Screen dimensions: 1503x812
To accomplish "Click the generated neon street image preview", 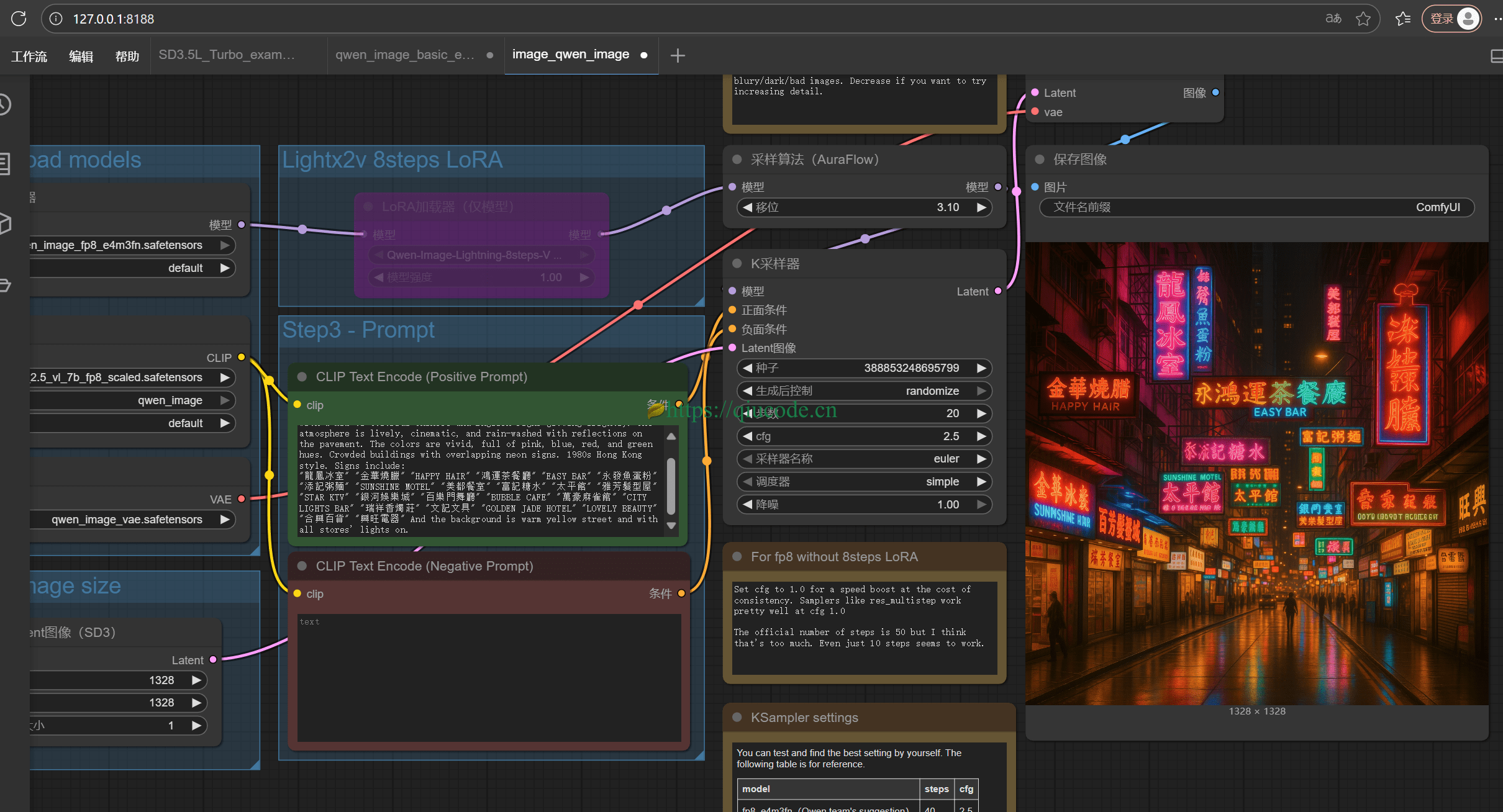I will pos(1256,474).
